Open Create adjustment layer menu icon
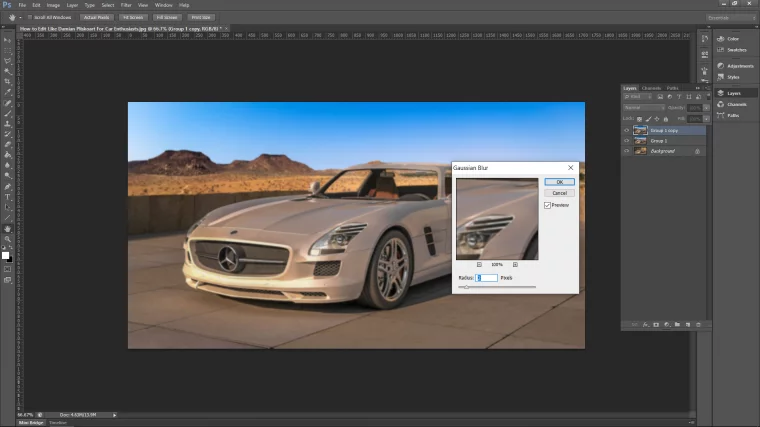 [667, 325]
